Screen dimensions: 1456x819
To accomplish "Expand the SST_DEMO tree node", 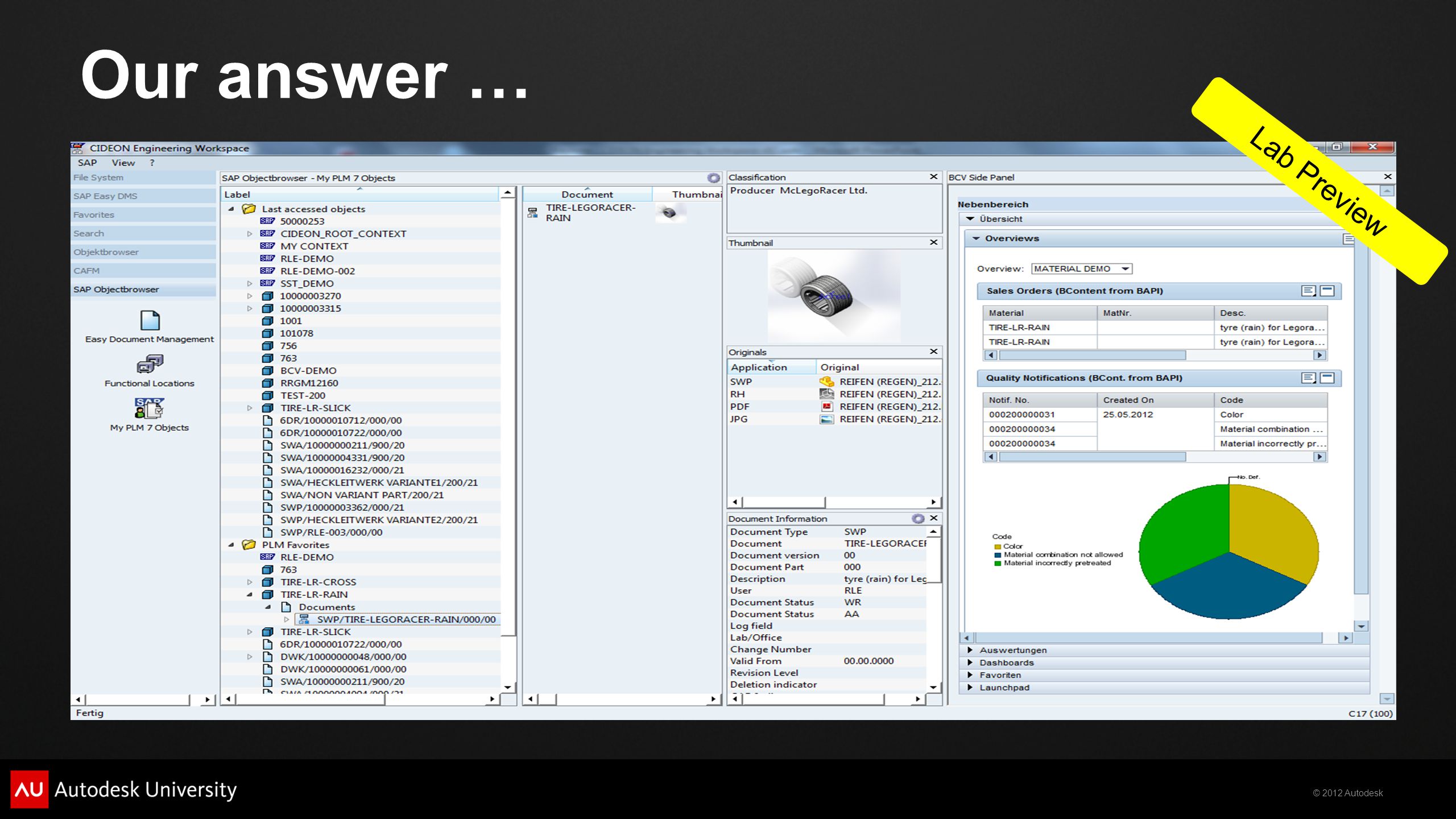I will click(249, 283).
